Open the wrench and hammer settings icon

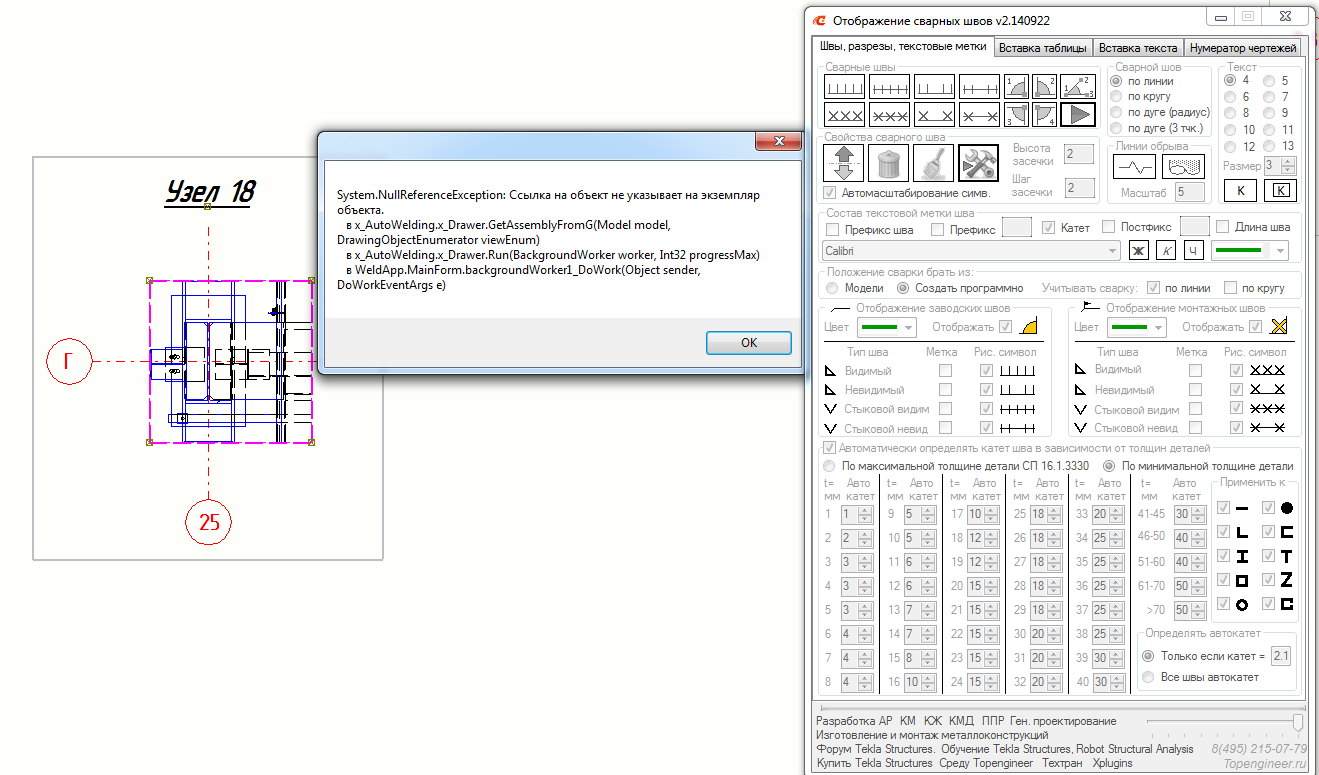tap(978, 161)
